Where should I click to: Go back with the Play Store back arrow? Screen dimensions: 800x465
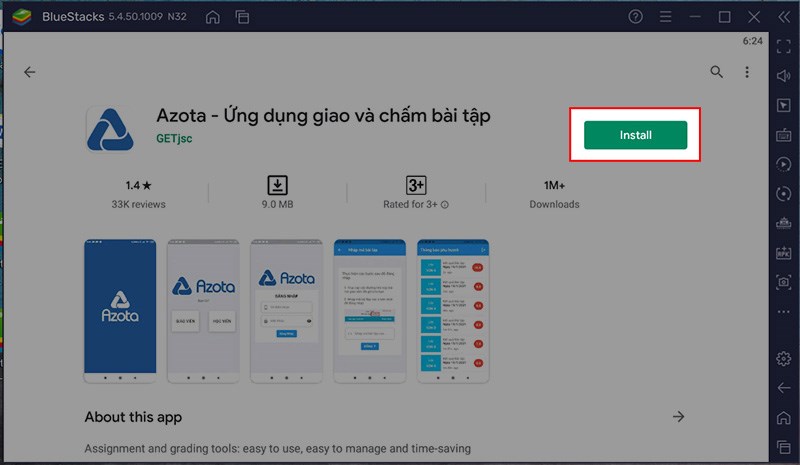30,72
